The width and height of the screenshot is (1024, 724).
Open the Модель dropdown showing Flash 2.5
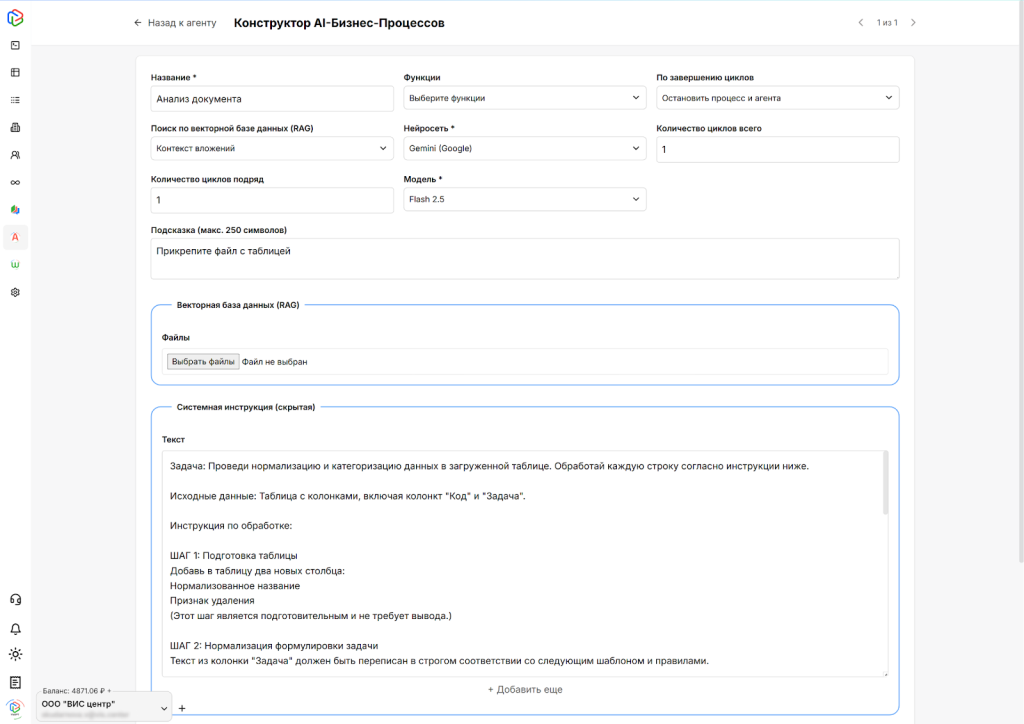pos(525,199)
